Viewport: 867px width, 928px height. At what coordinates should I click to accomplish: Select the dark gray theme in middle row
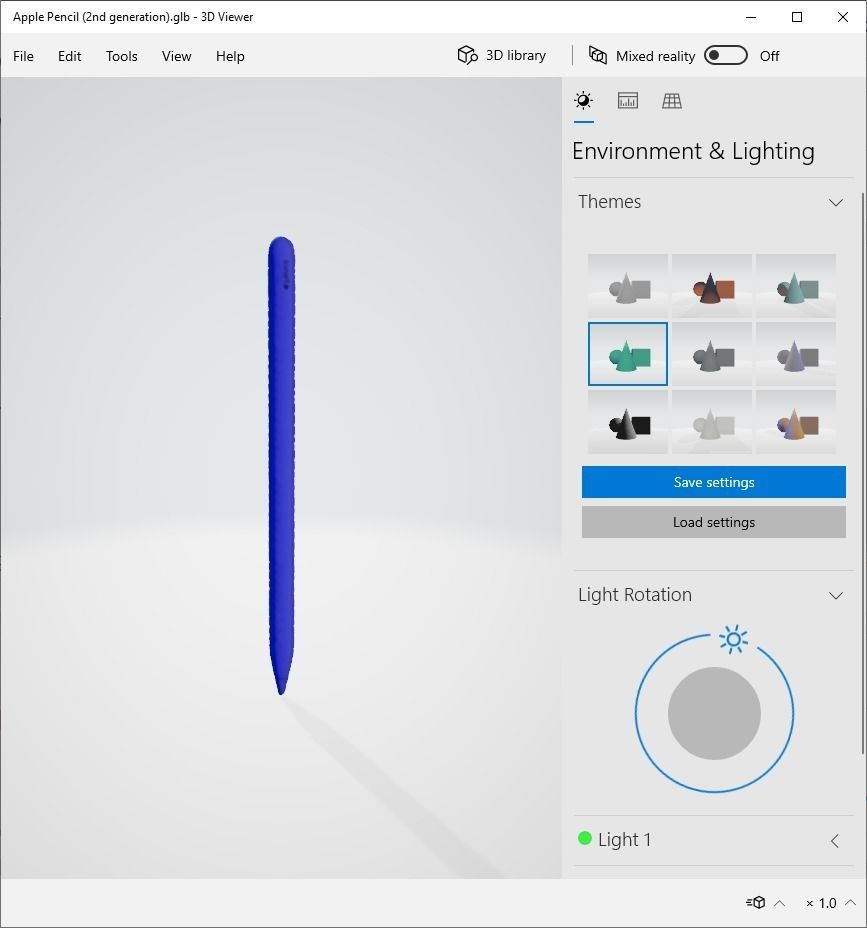click(x=712, y=354)
